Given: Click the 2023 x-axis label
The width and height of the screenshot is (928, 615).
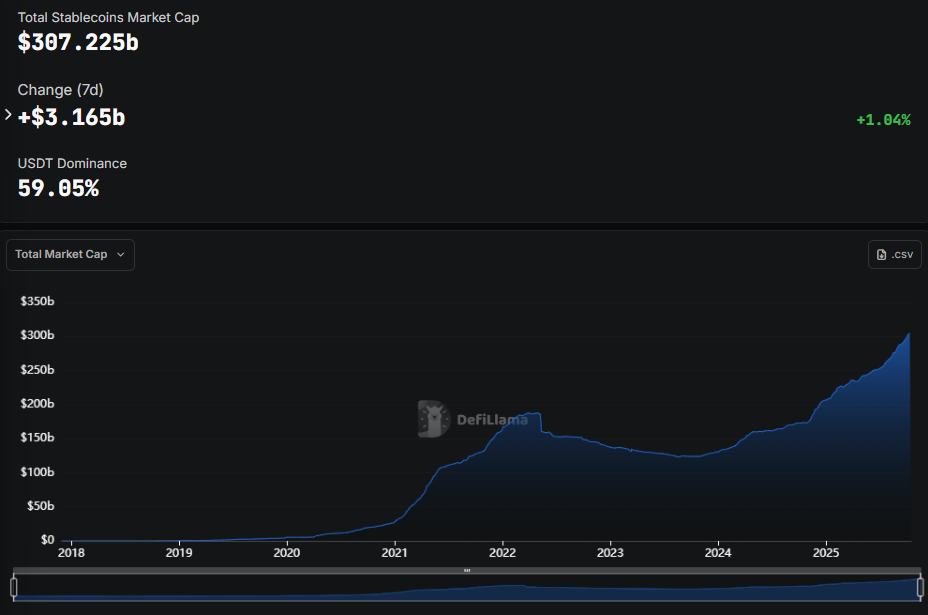Looking at the screenshot, I should pyautogui.click(x=610, y=553).
